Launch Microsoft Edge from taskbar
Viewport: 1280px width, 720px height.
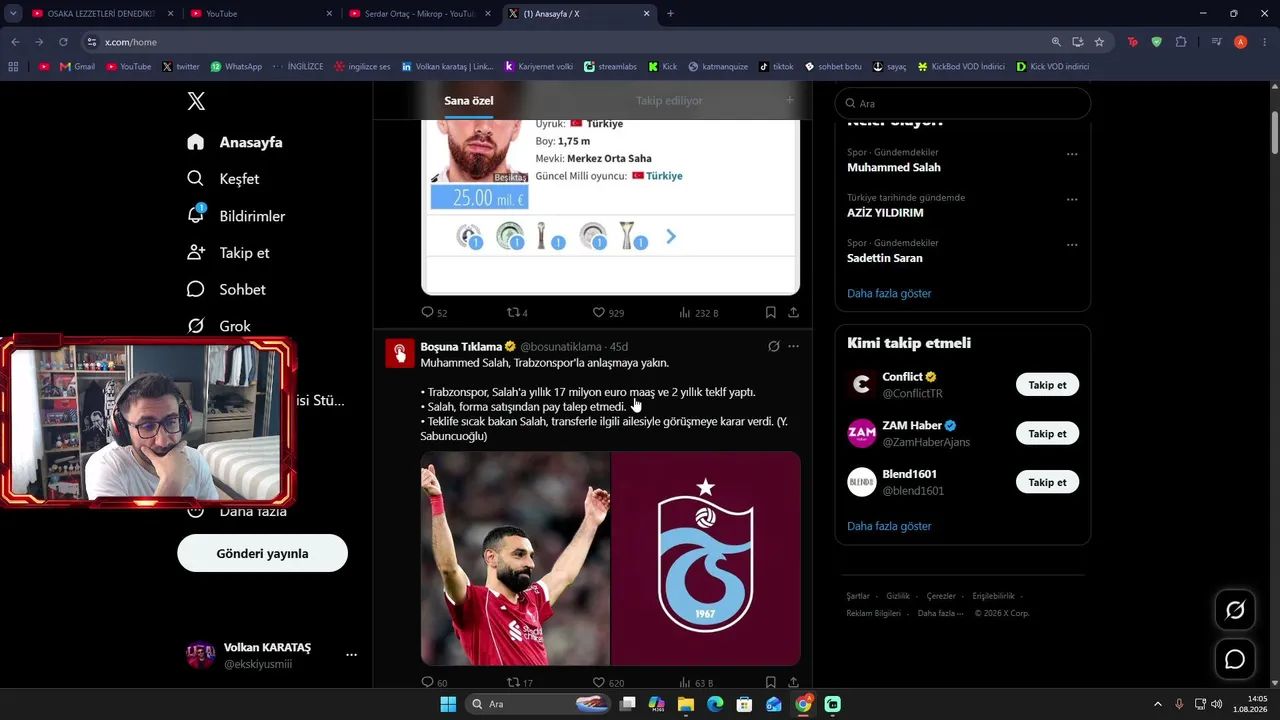click(x=715, y=704)
